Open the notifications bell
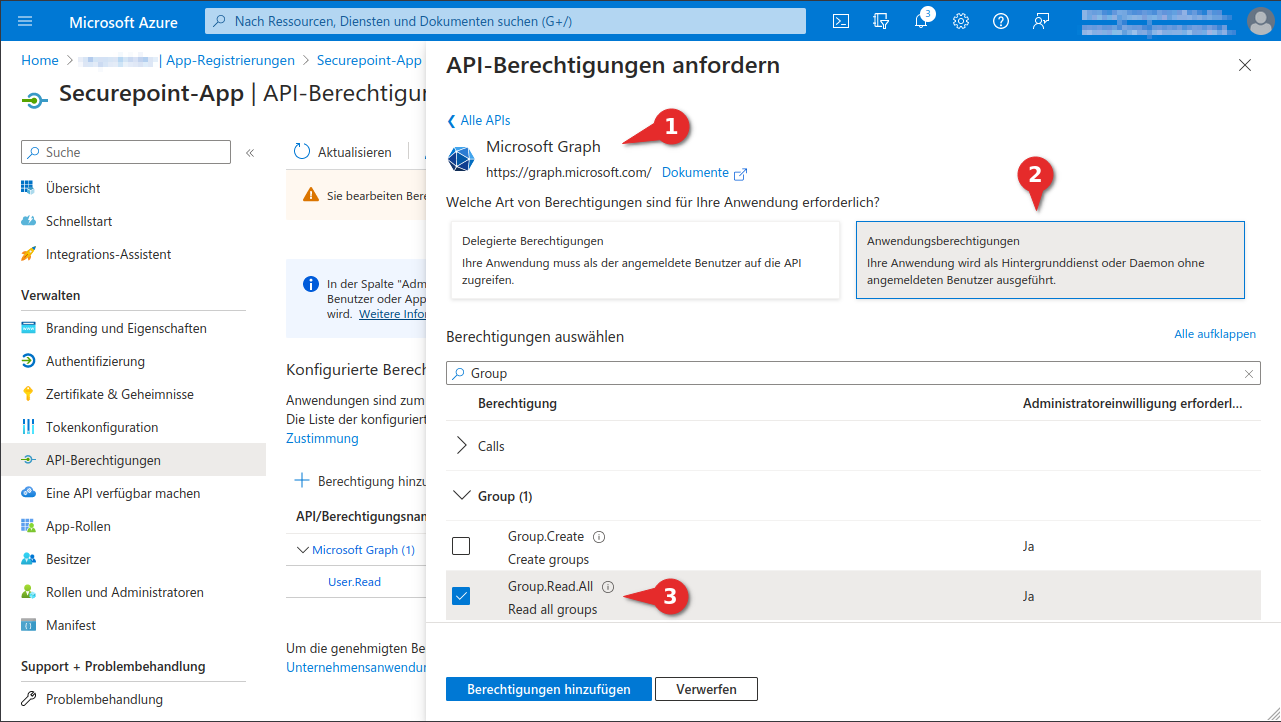 (x=921, y=21)
